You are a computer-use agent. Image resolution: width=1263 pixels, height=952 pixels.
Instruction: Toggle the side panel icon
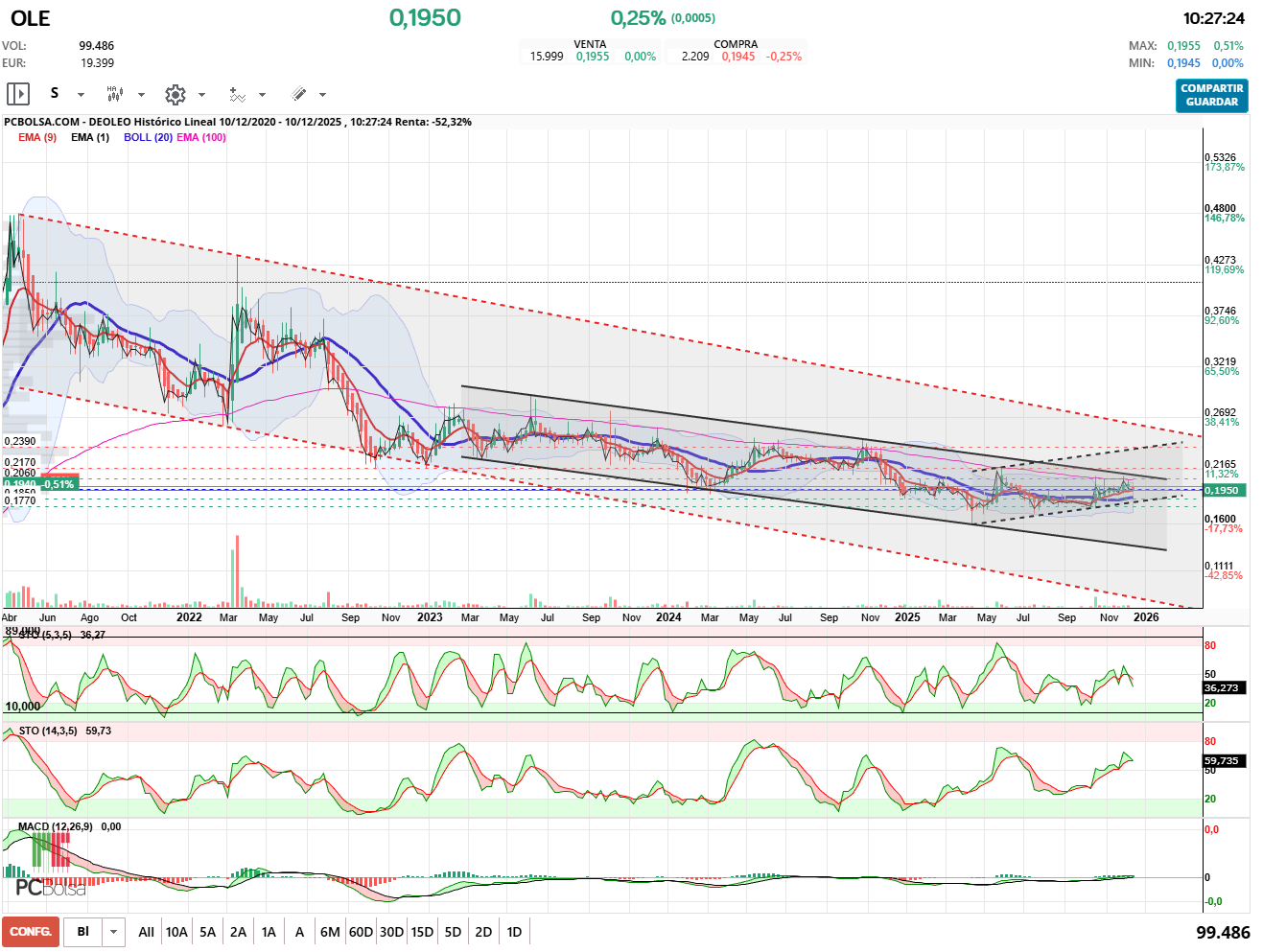click(x=18, y=94)
